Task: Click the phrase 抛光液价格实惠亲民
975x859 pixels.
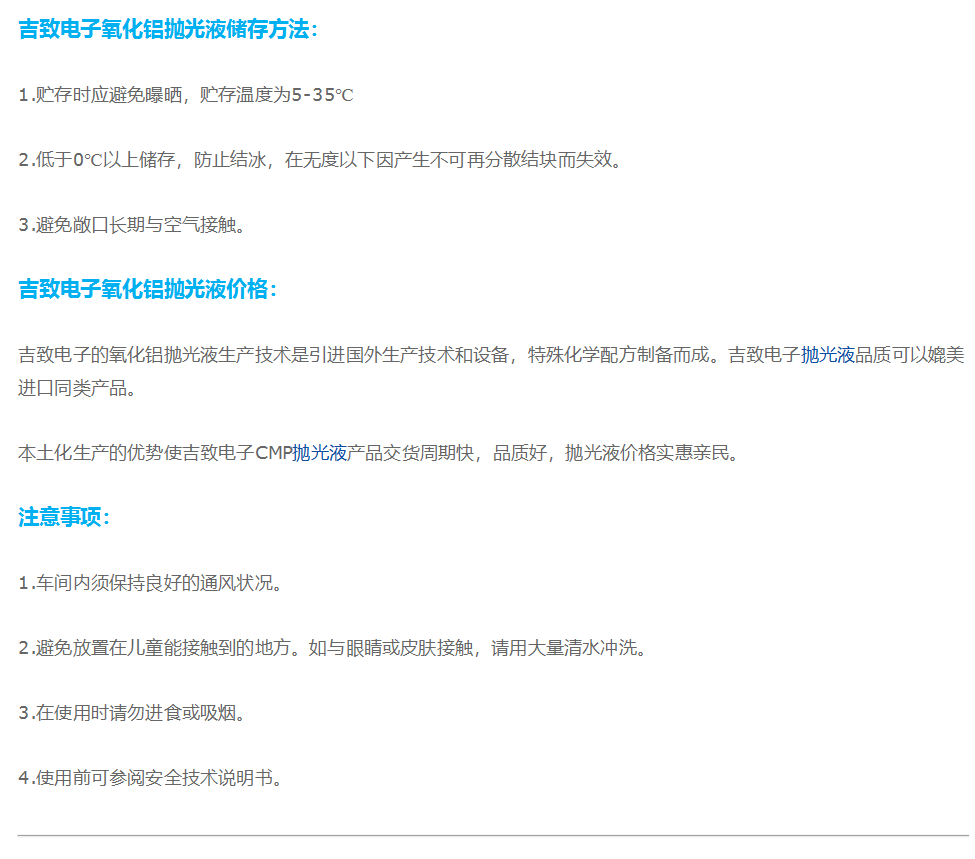Action: point(651,452)
